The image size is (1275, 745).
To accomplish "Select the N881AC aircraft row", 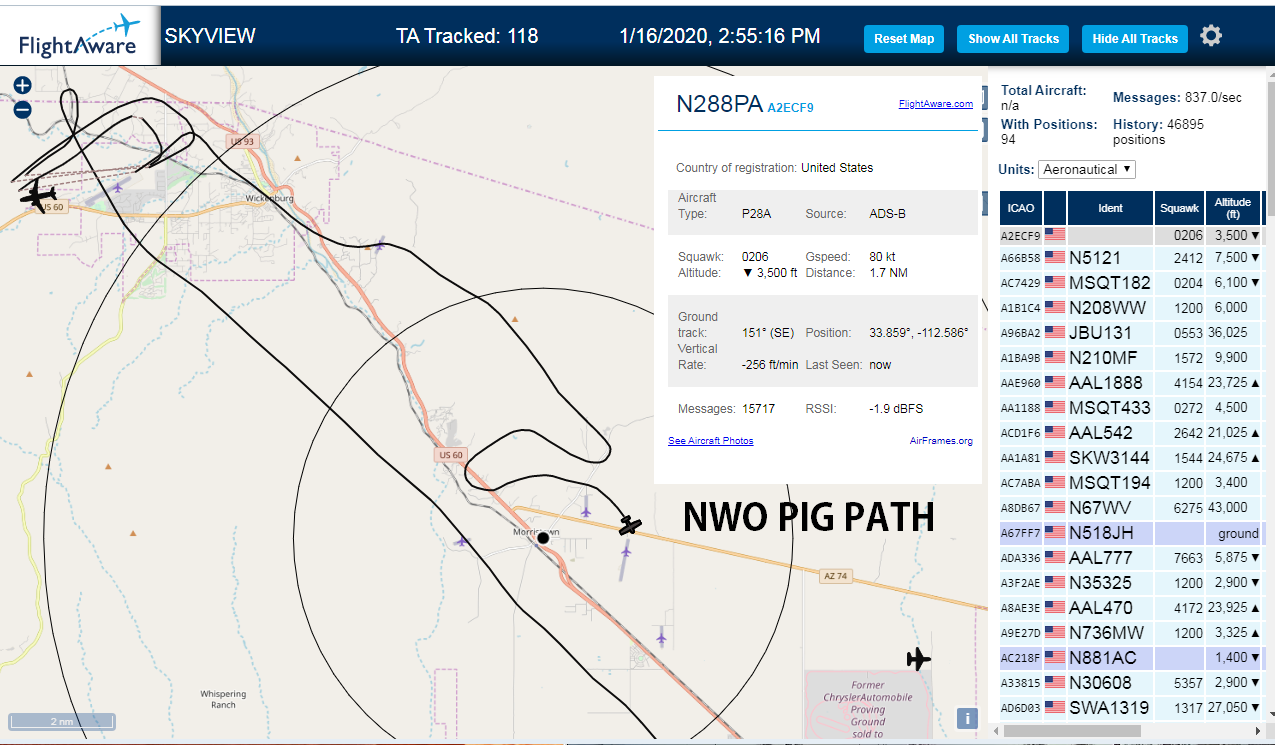I will (x=1130, y=658).
